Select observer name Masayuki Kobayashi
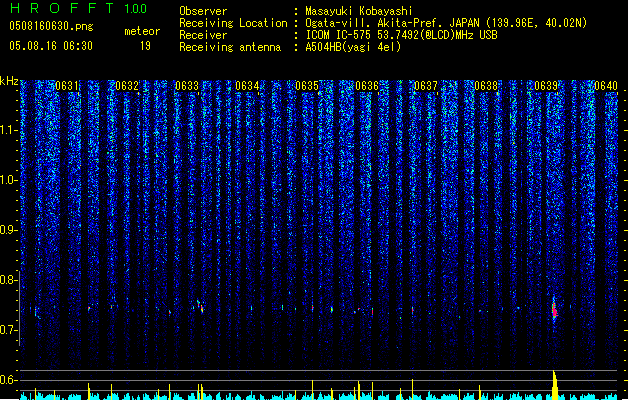The height and width of the screenshot is (400, 629). click(359, 11)
